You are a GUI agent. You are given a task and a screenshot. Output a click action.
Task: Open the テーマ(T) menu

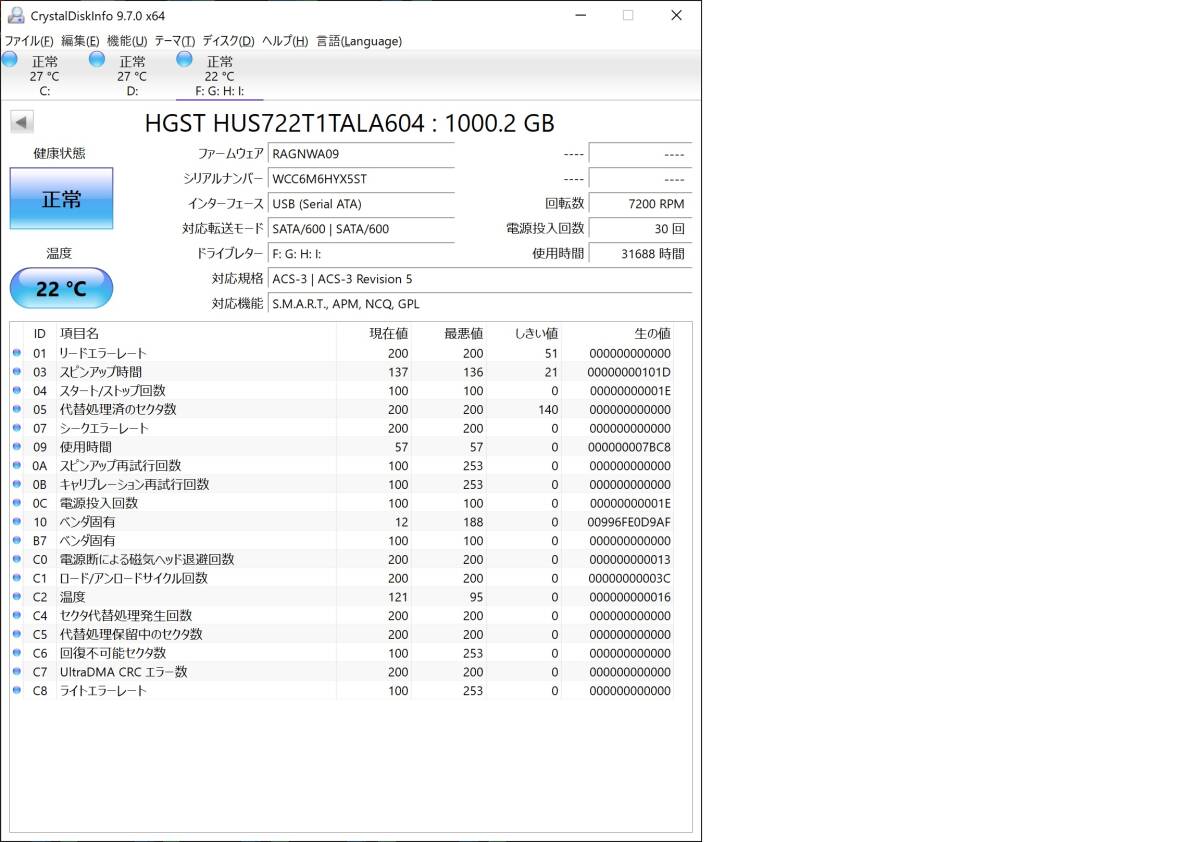pos(175,41)
